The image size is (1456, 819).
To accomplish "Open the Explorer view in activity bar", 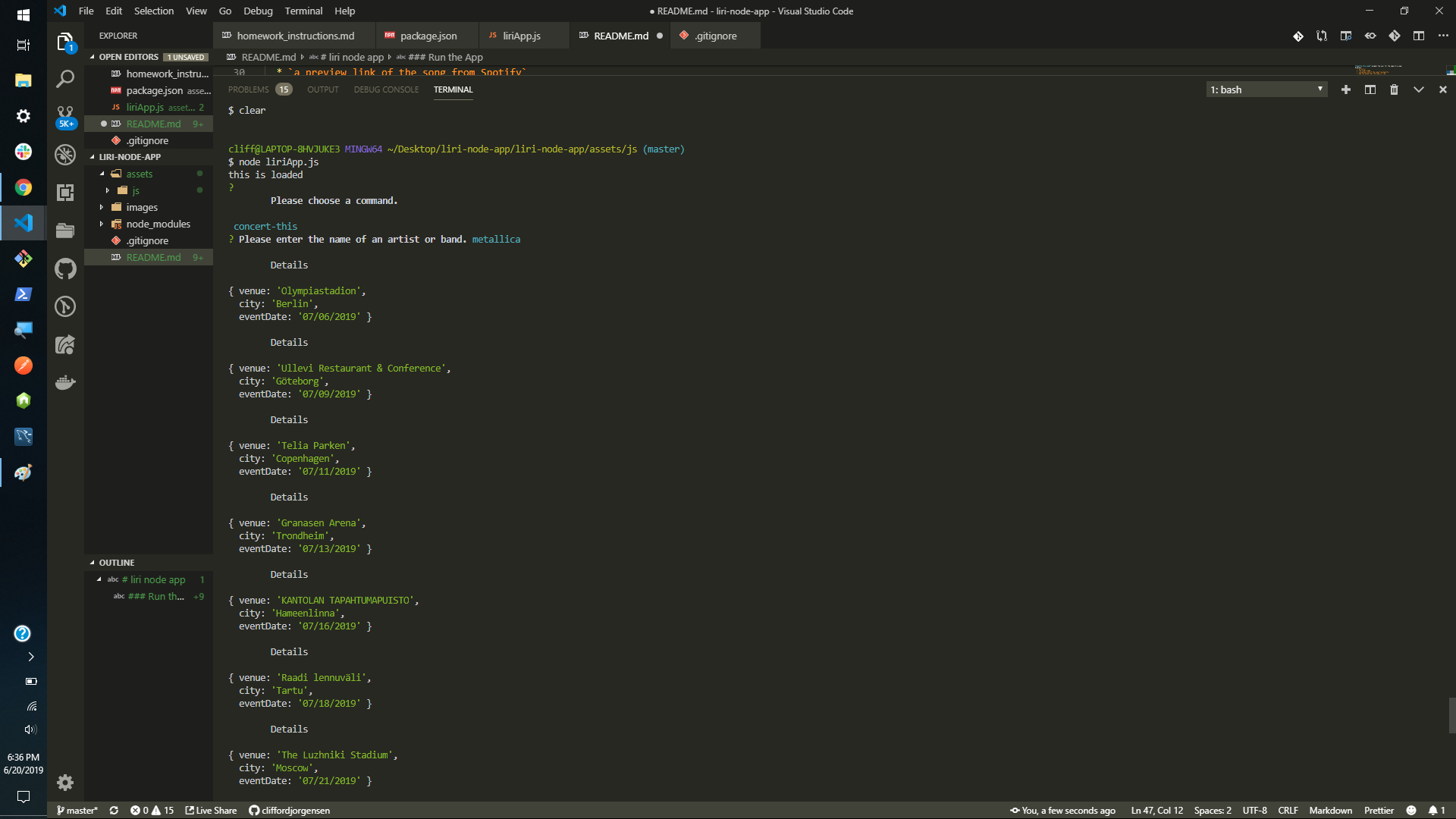I will click(65, 42).
